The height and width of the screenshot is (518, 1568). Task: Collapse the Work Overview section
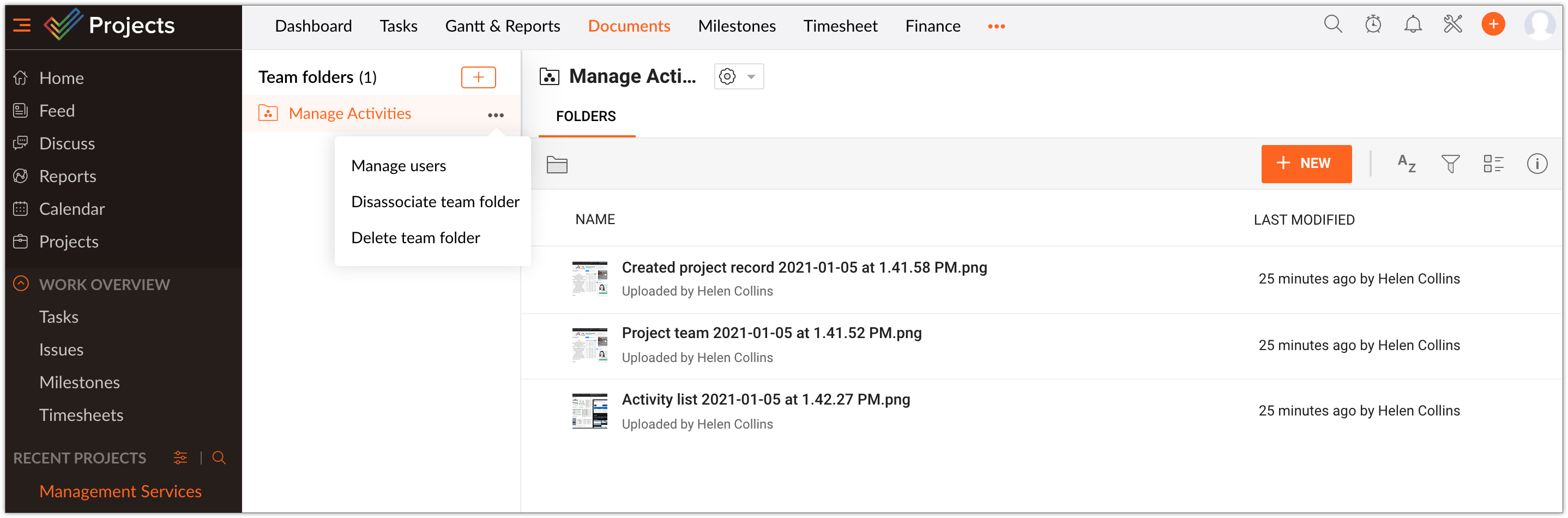[21, 284]
